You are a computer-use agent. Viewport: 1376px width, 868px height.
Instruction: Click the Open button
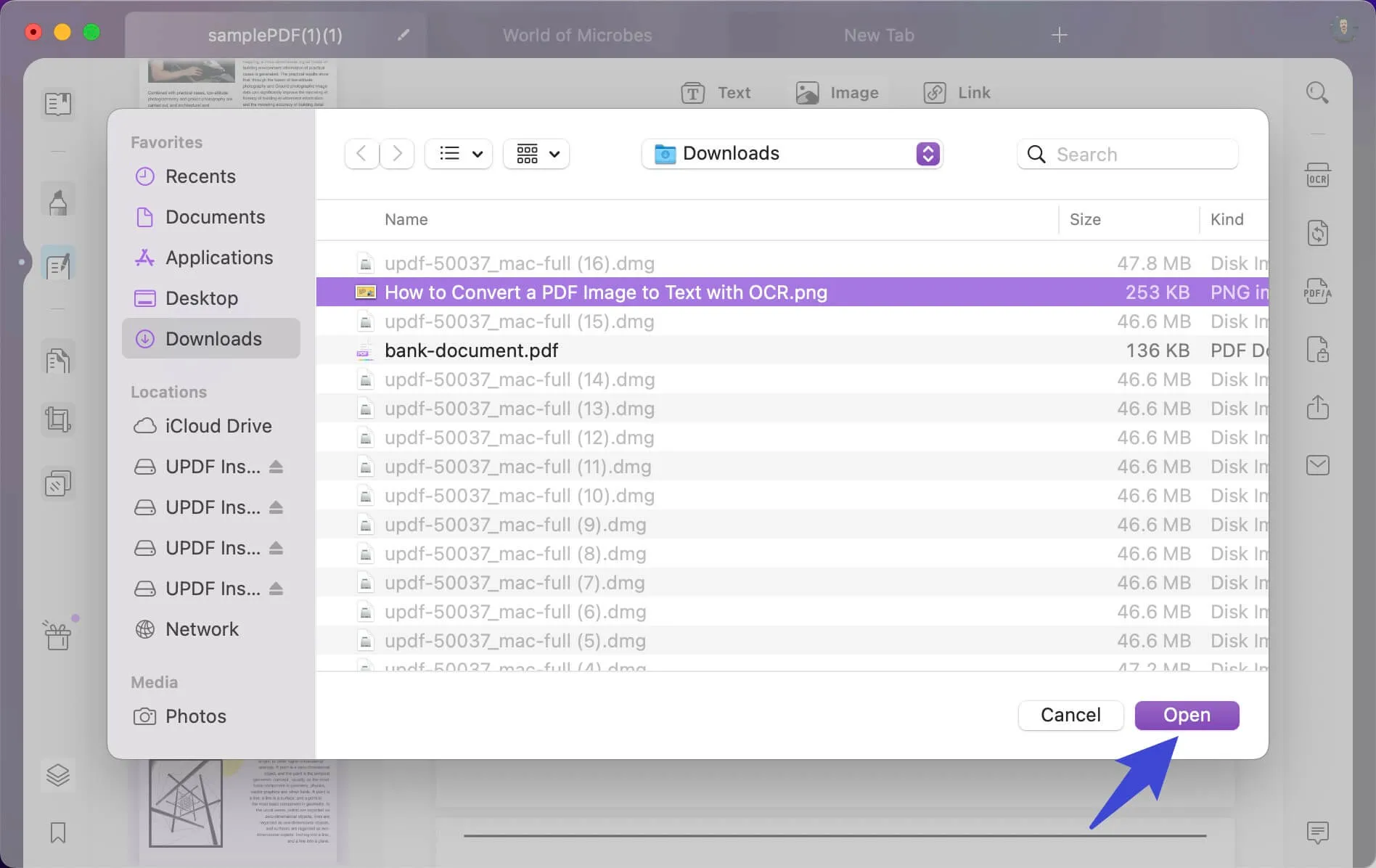click(x=1187, y=715)
